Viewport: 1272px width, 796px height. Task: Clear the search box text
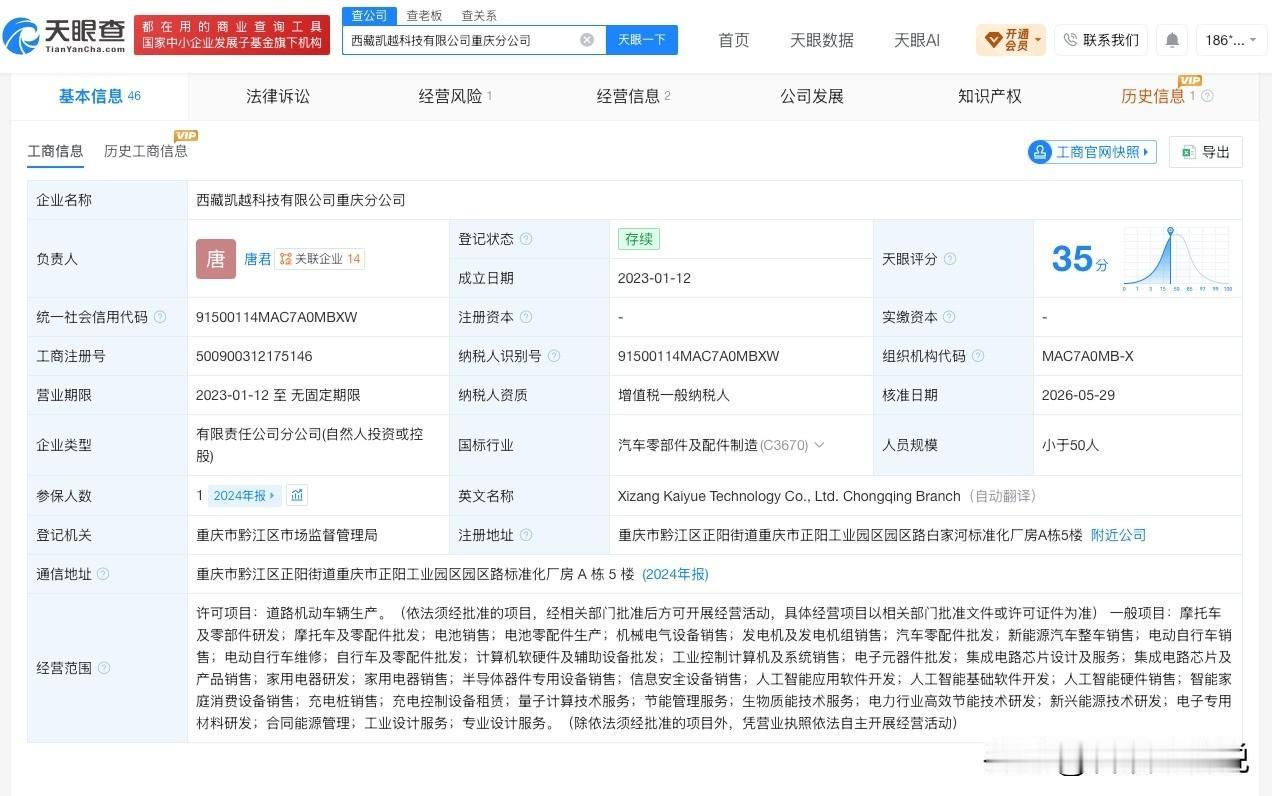tap(587, 40)
